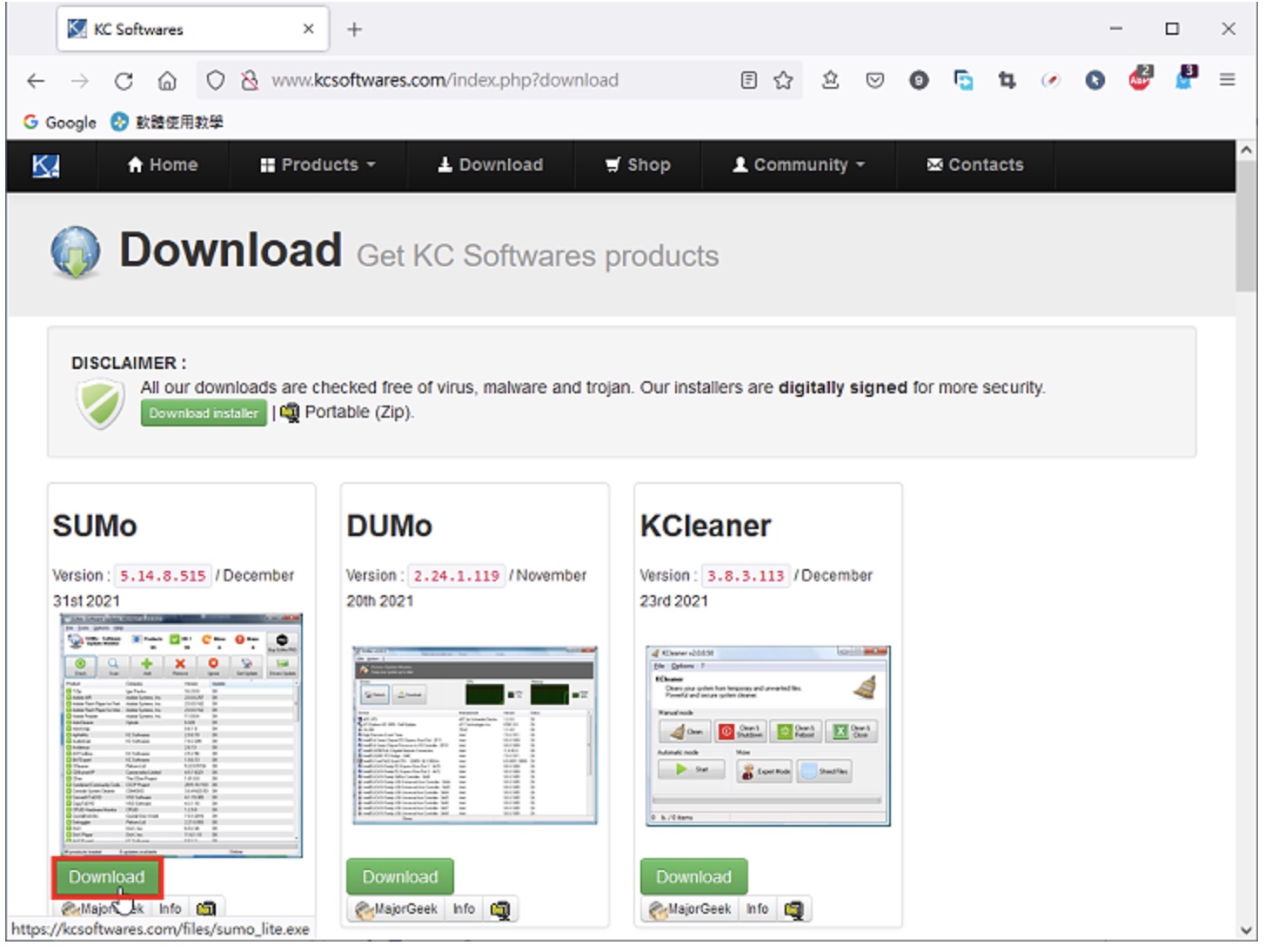The image size is (1265, 952).
Task: Minimize the browser window
Action: click(x=1115, y=29)
